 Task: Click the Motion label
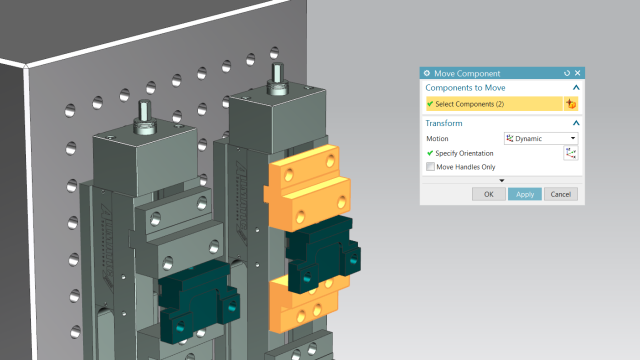[437, 138]
